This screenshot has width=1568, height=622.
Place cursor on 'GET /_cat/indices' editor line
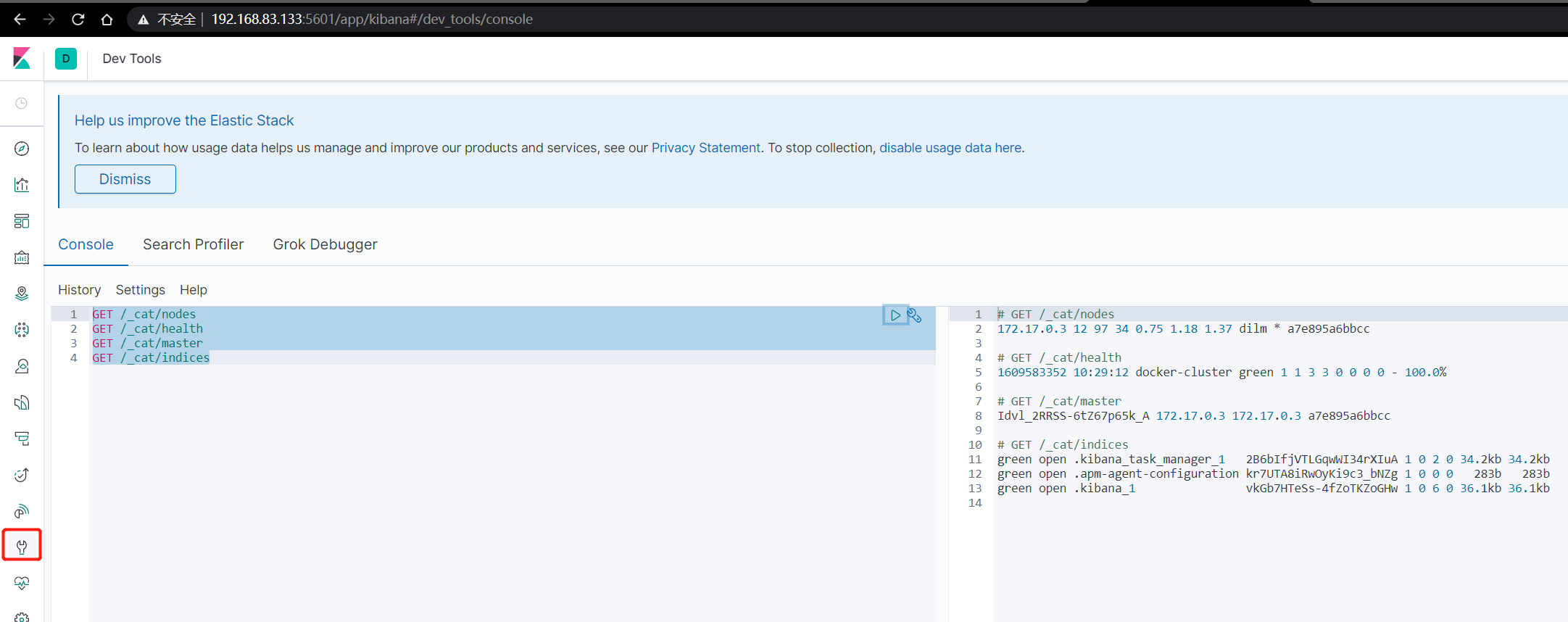click(x=151, y=357)
